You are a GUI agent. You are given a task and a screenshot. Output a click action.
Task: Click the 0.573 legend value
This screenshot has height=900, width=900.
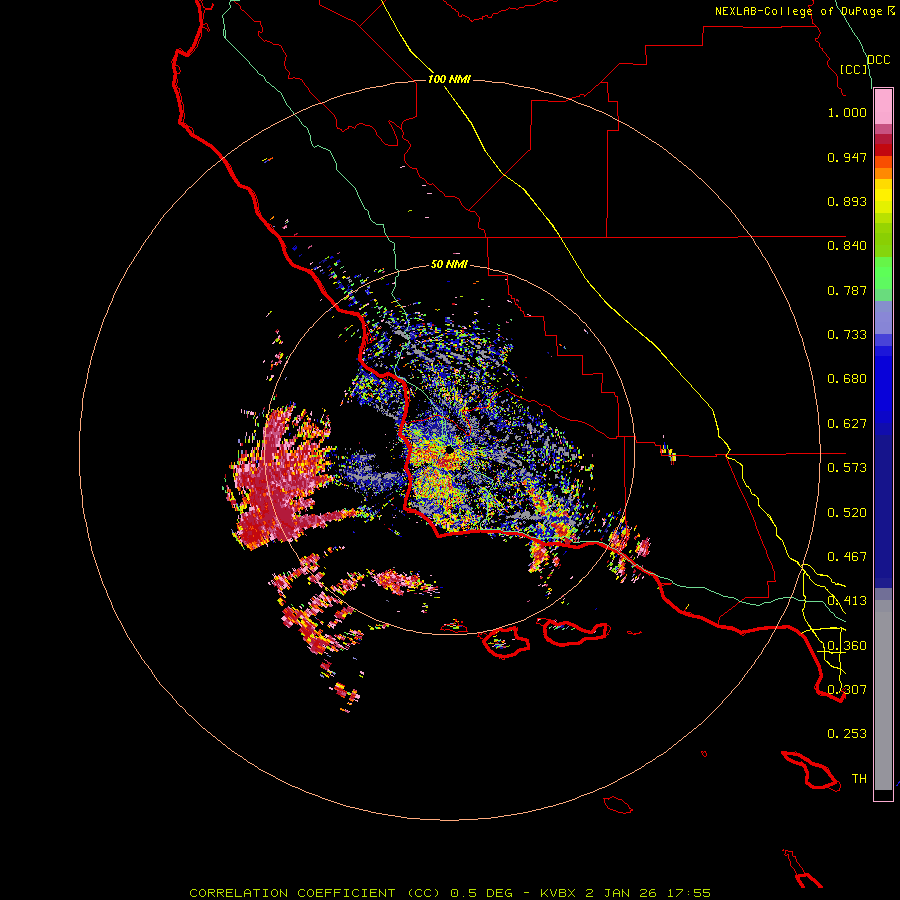847,468
